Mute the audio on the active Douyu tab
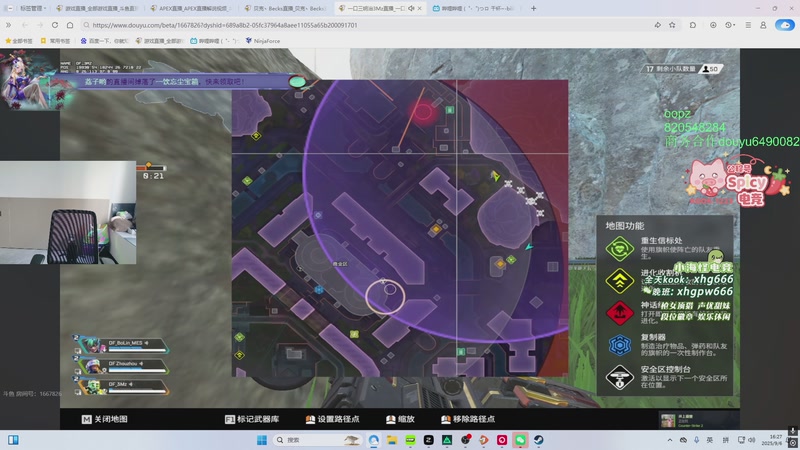Viewport: 800px width, 450px height. pos(411,8)
